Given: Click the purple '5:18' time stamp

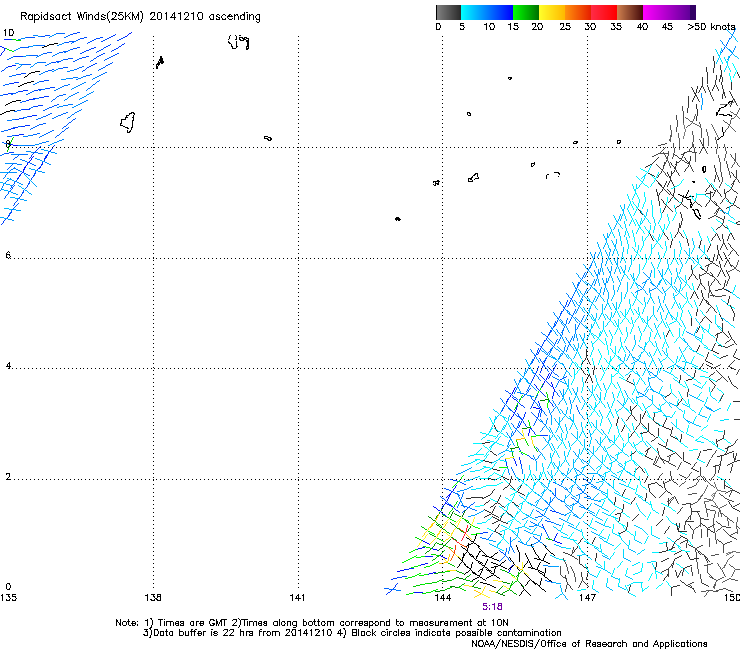Looking at the screenshot, I should pyautogui.click(x=492, y=607).
